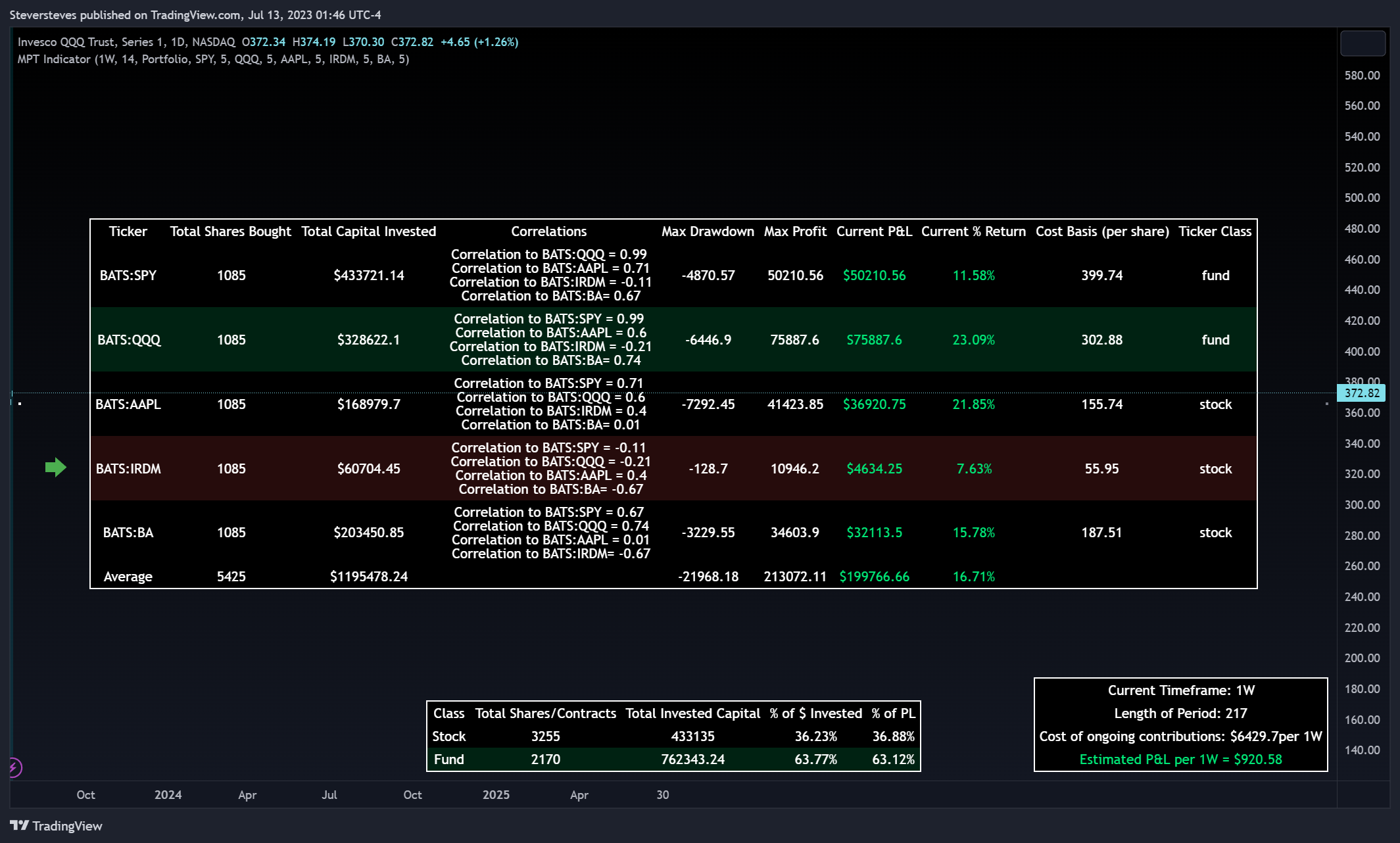Click total invested $1195478.24
This screenshot has height=843, width=1400.
click(369, 577)
